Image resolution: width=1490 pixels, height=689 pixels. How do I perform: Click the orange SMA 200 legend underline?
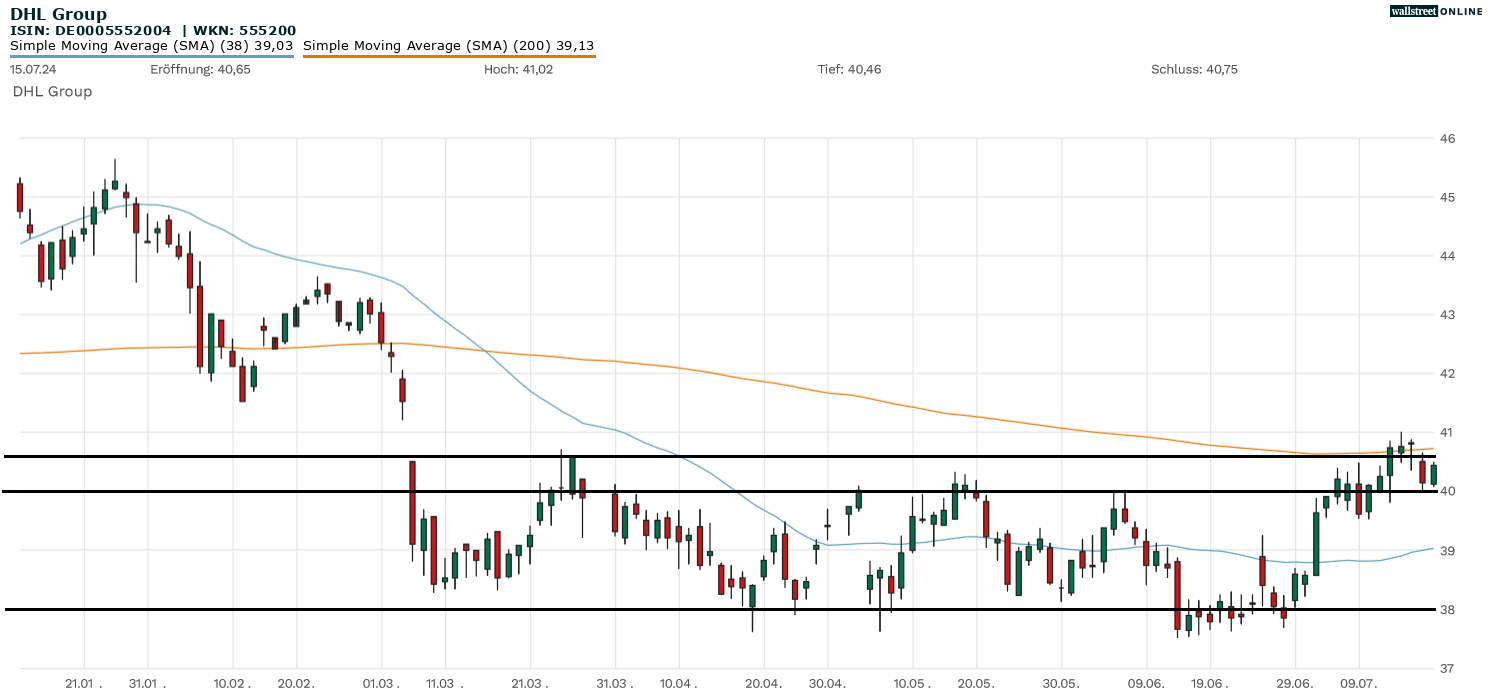point(448,56)
